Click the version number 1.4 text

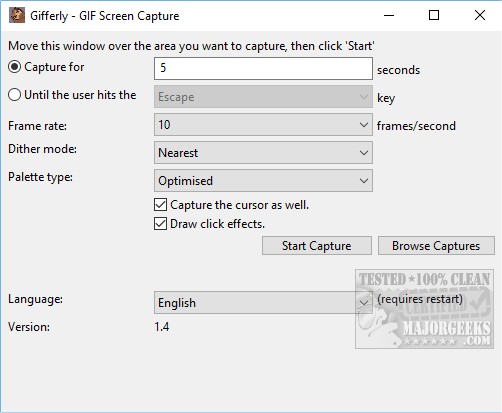[x=162, y=327]
